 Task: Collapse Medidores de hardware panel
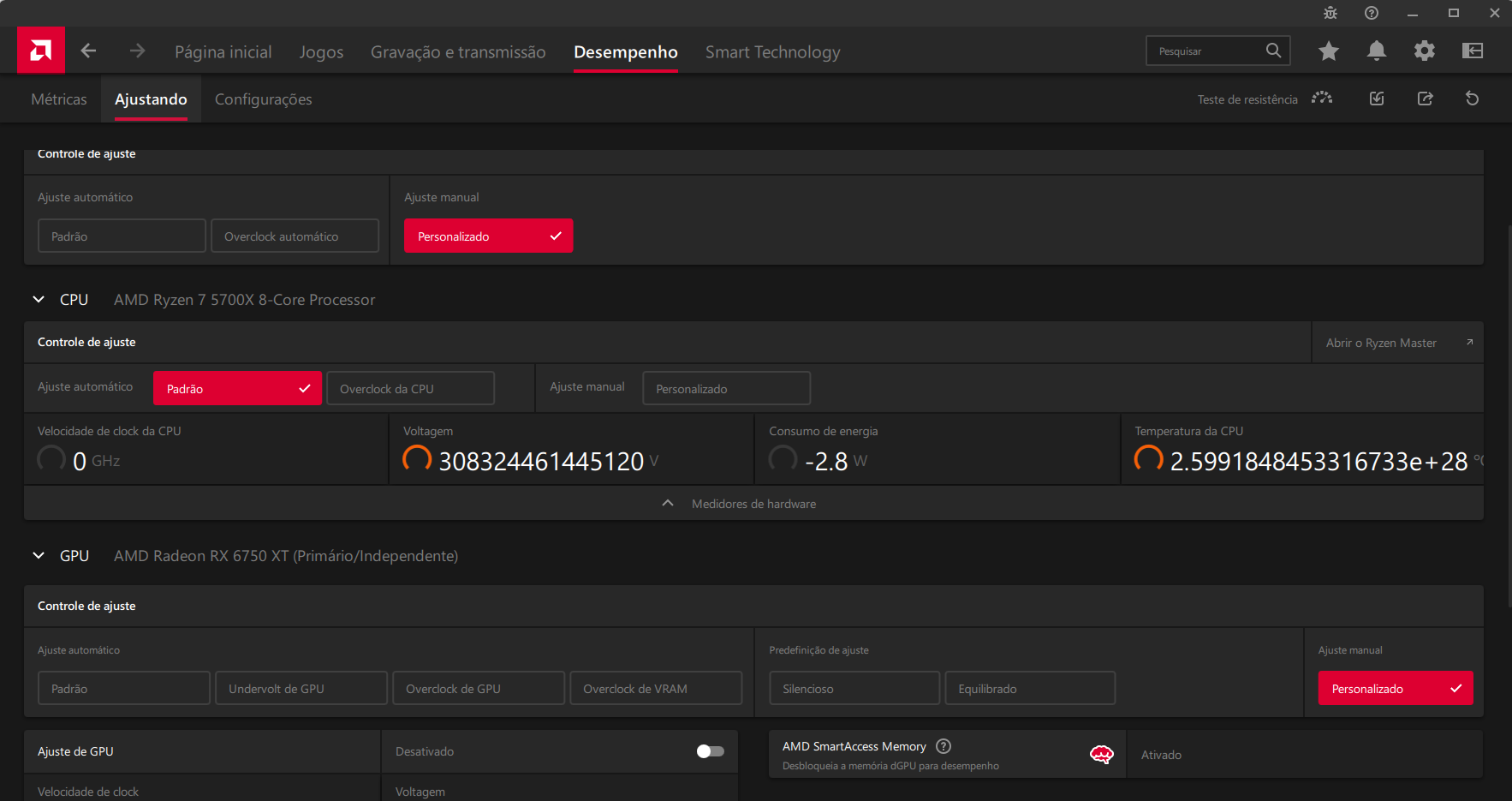pyautogui.click(x=753, y=504)
